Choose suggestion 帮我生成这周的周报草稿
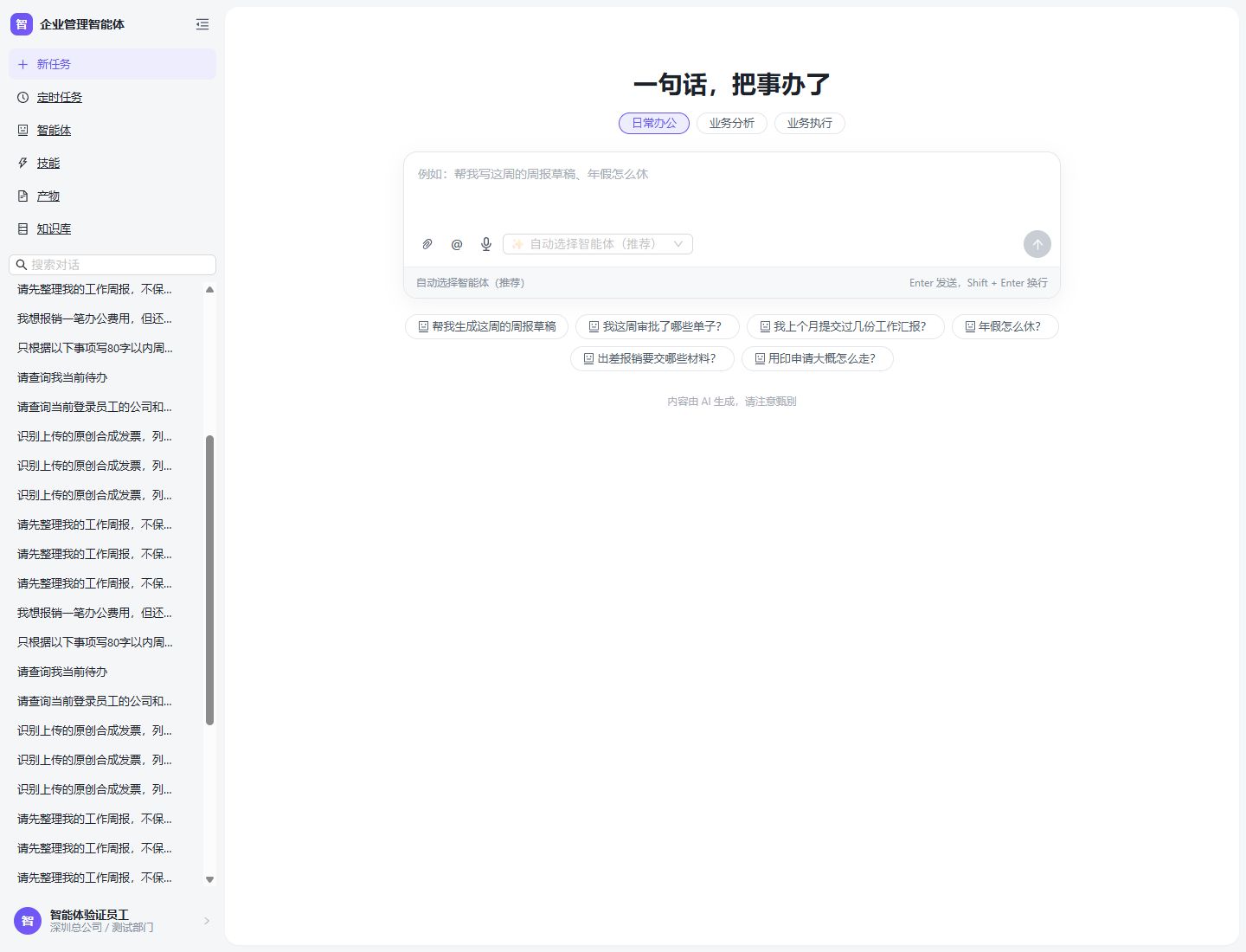1246x952 pixels. [487, 326]
